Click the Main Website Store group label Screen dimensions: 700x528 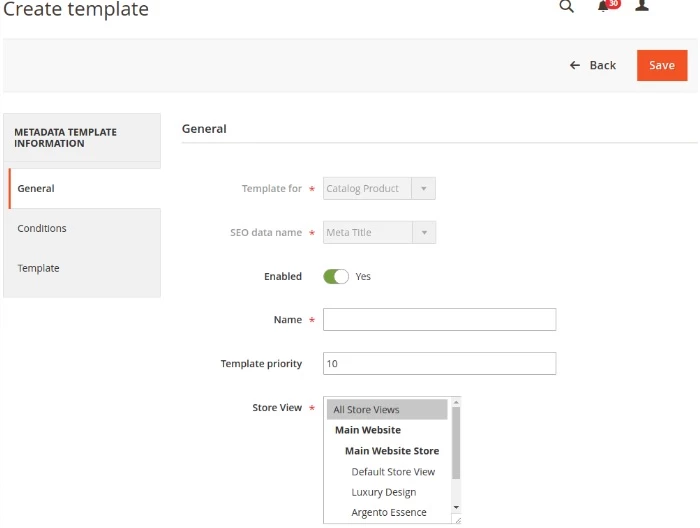tap(392, 451)
